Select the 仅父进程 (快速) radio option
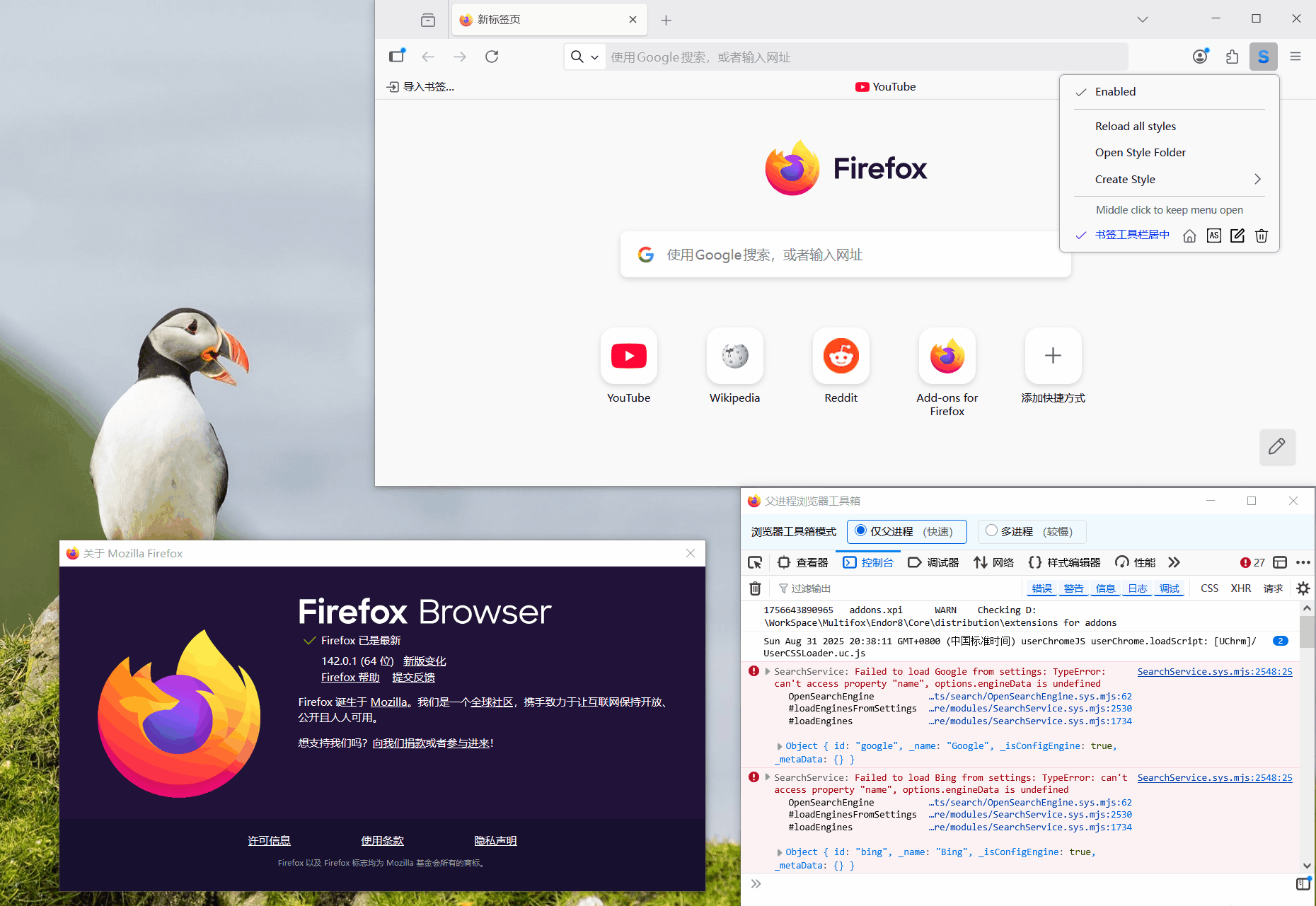Screen dimensions: 1316x906 (x=907, y=531)
